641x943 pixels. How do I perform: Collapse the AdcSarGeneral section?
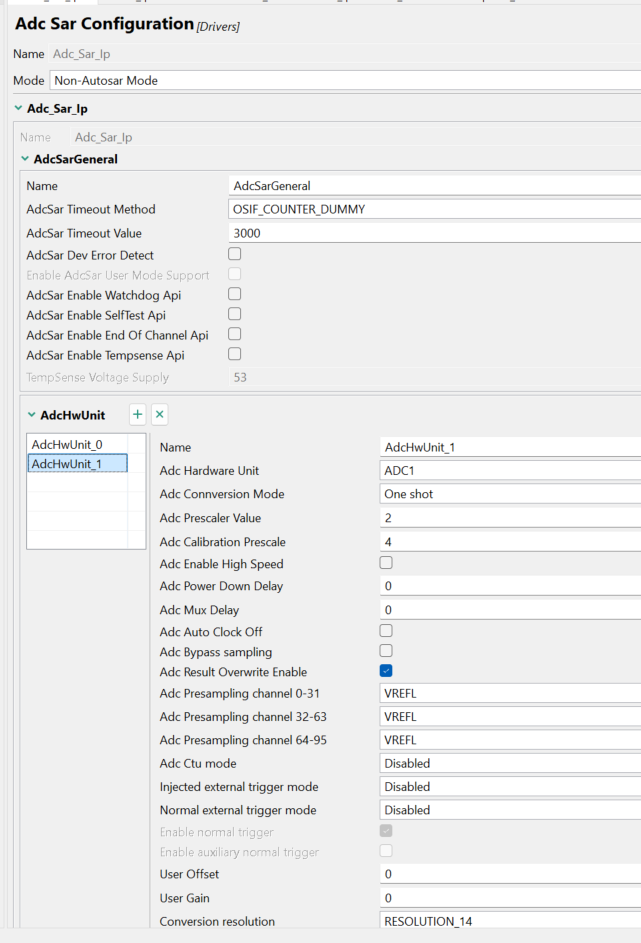point(25,159)
